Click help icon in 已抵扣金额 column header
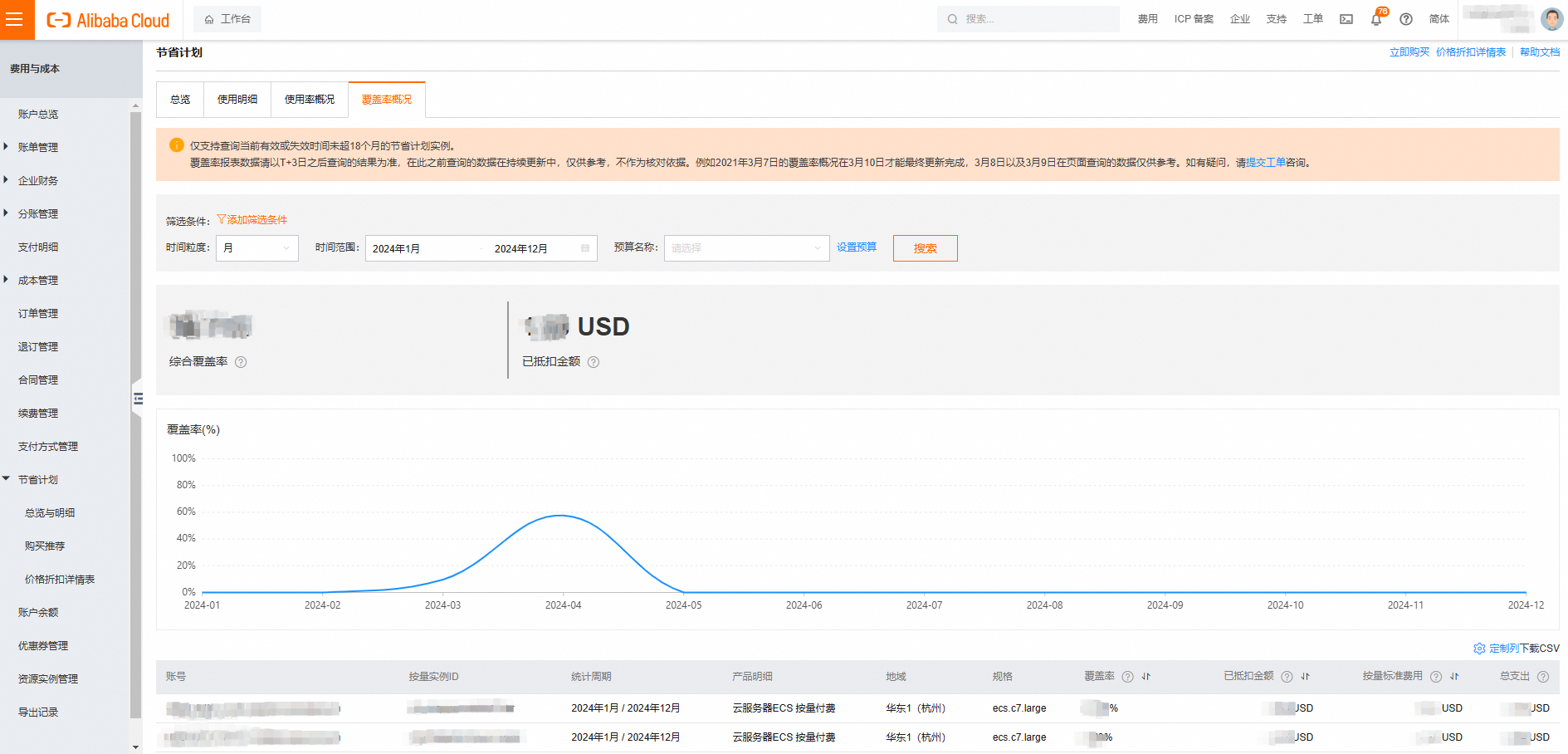Screen dimensions: 1568x754 coord(1287,677)
